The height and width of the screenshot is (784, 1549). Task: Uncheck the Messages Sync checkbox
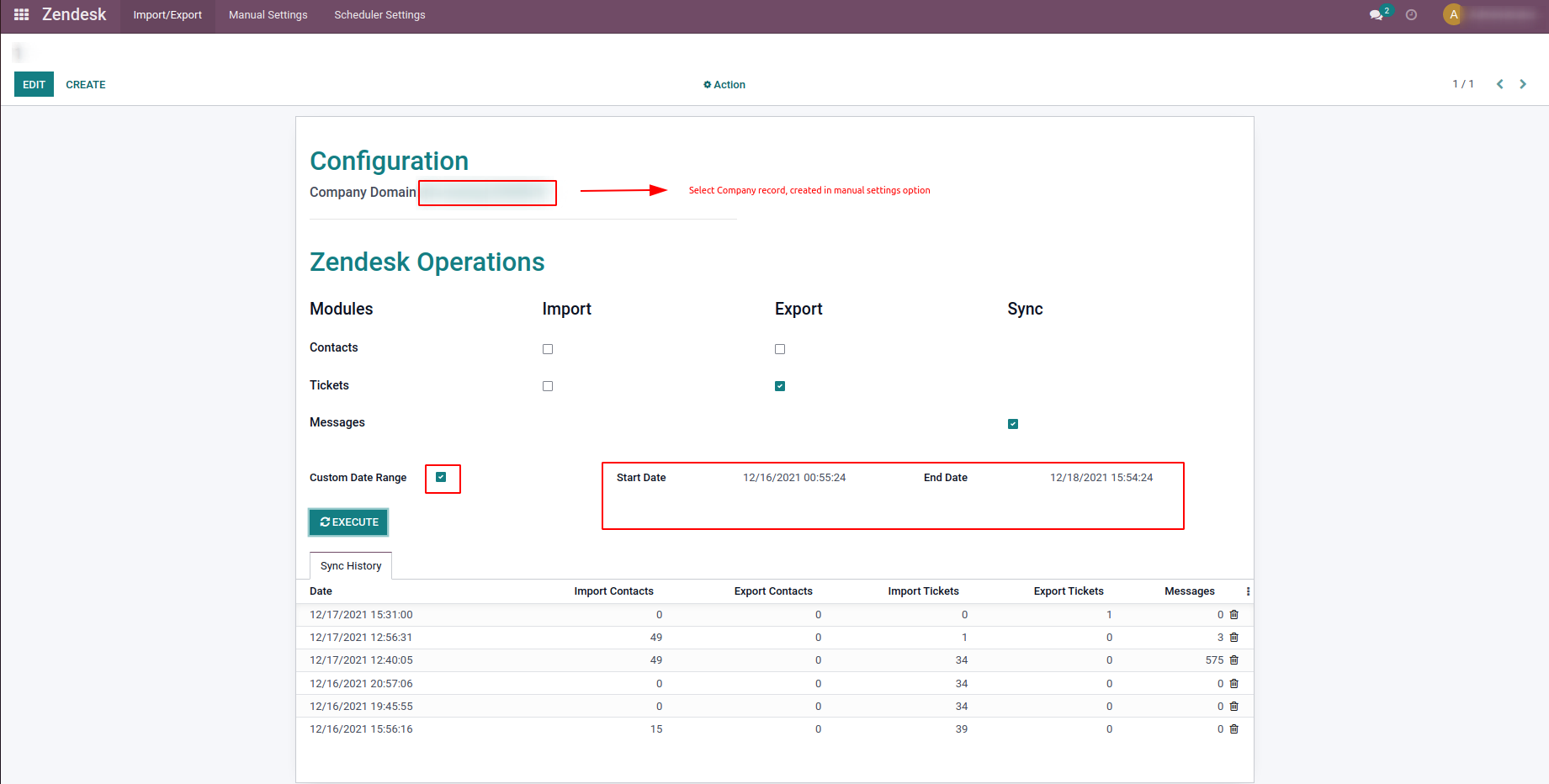(x=1013, y=424)
